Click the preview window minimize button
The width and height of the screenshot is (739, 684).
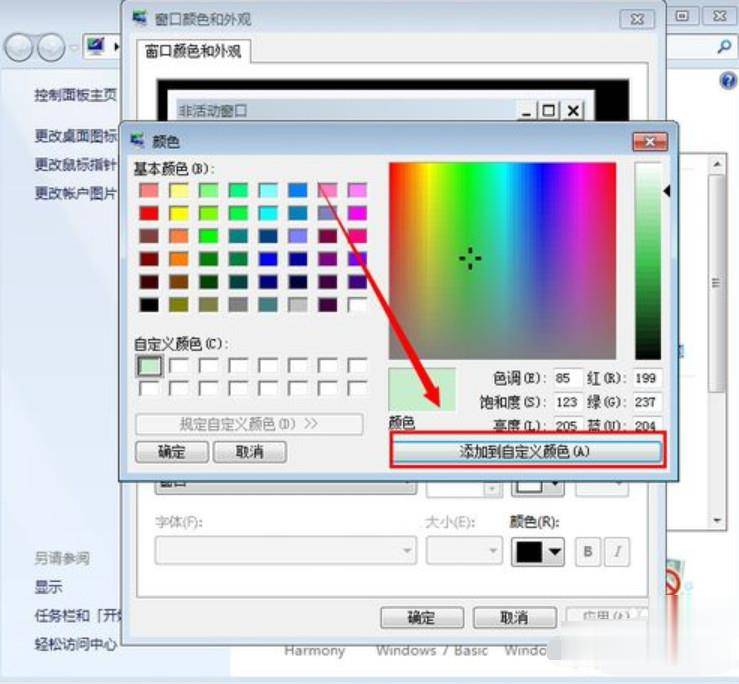[526, 111]
